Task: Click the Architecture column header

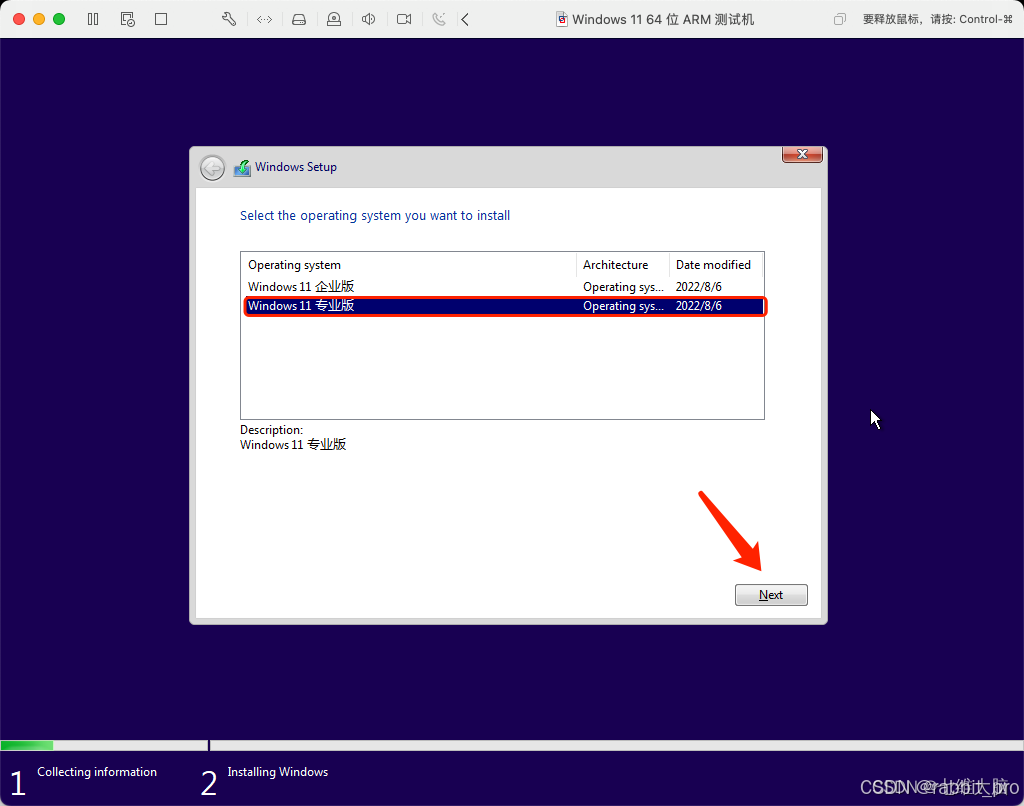Action: coord(623,265)
